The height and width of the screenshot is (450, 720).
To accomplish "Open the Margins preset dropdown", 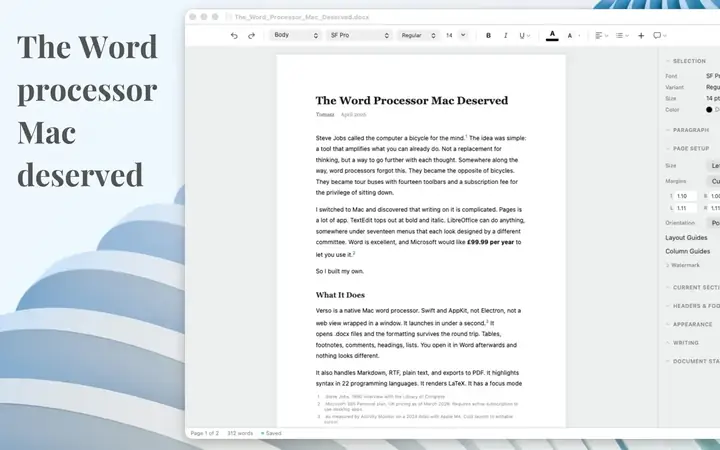I will coord(713,181).
